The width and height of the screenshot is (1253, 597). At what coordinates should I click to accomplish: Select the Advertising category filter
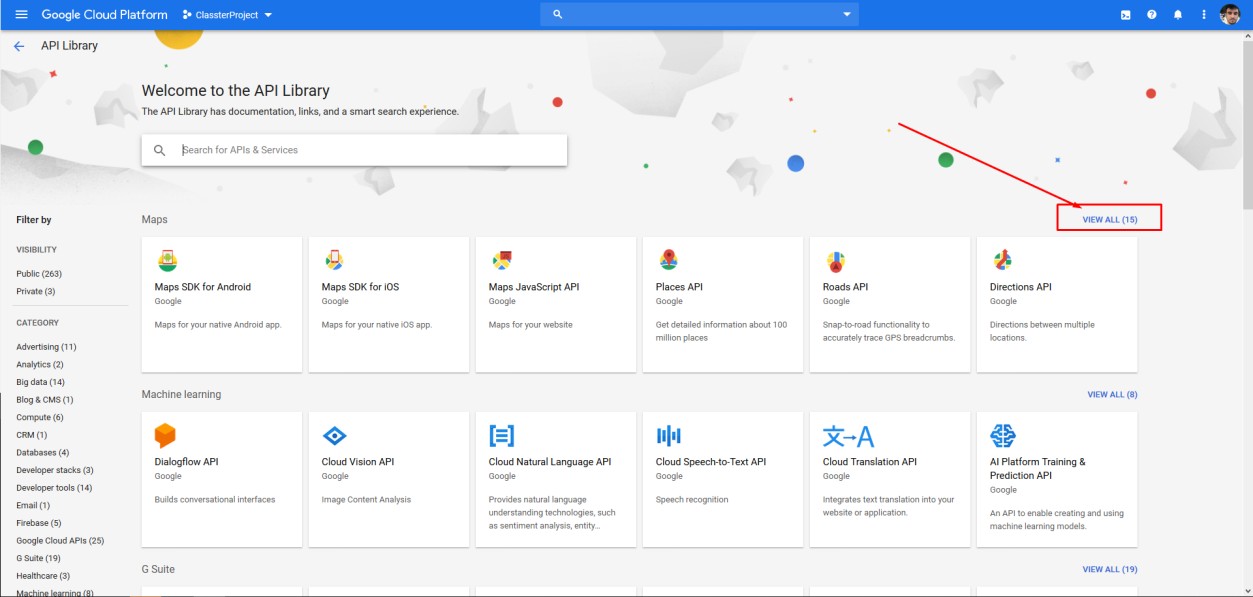point(46,347)
